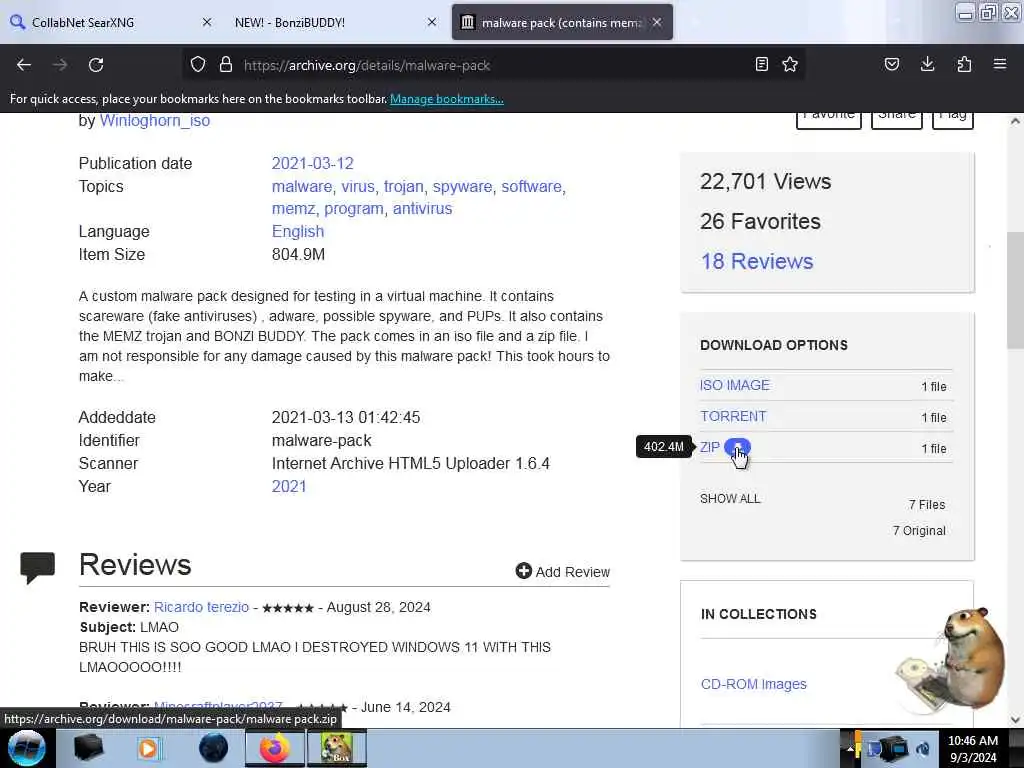Click the Add Review link text
The width and height of the screenshot is (1024, 768).
pos(573,571)
